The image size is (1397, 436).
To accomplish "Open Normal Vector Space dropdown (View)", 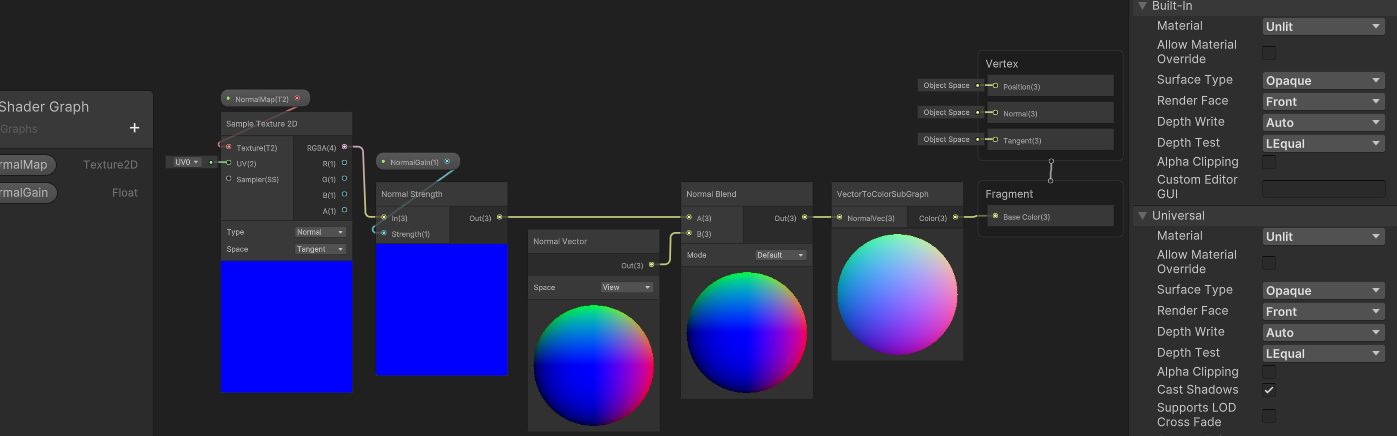I will 627,287.
